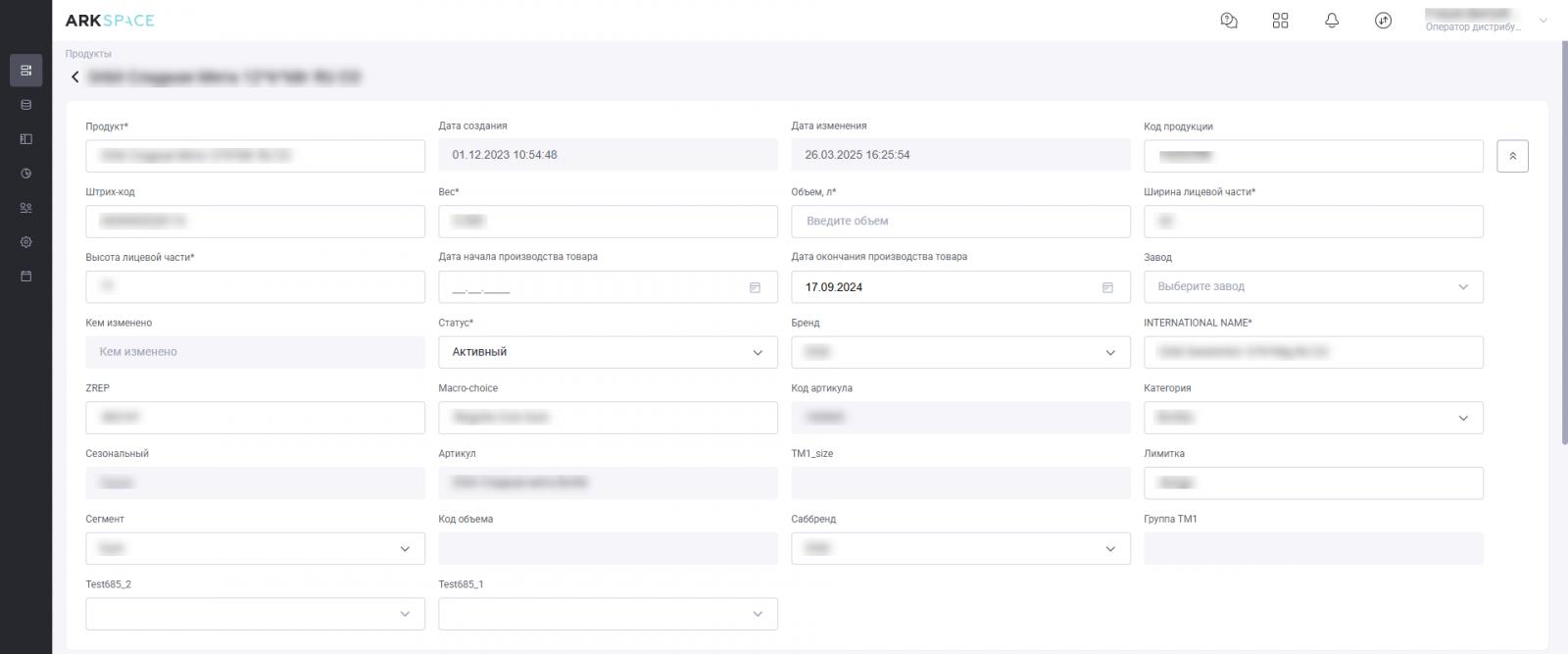Open the users icon in left sidebar
Screen dimensions: 1568x654
pyautogui.click(x=26, y=208)
